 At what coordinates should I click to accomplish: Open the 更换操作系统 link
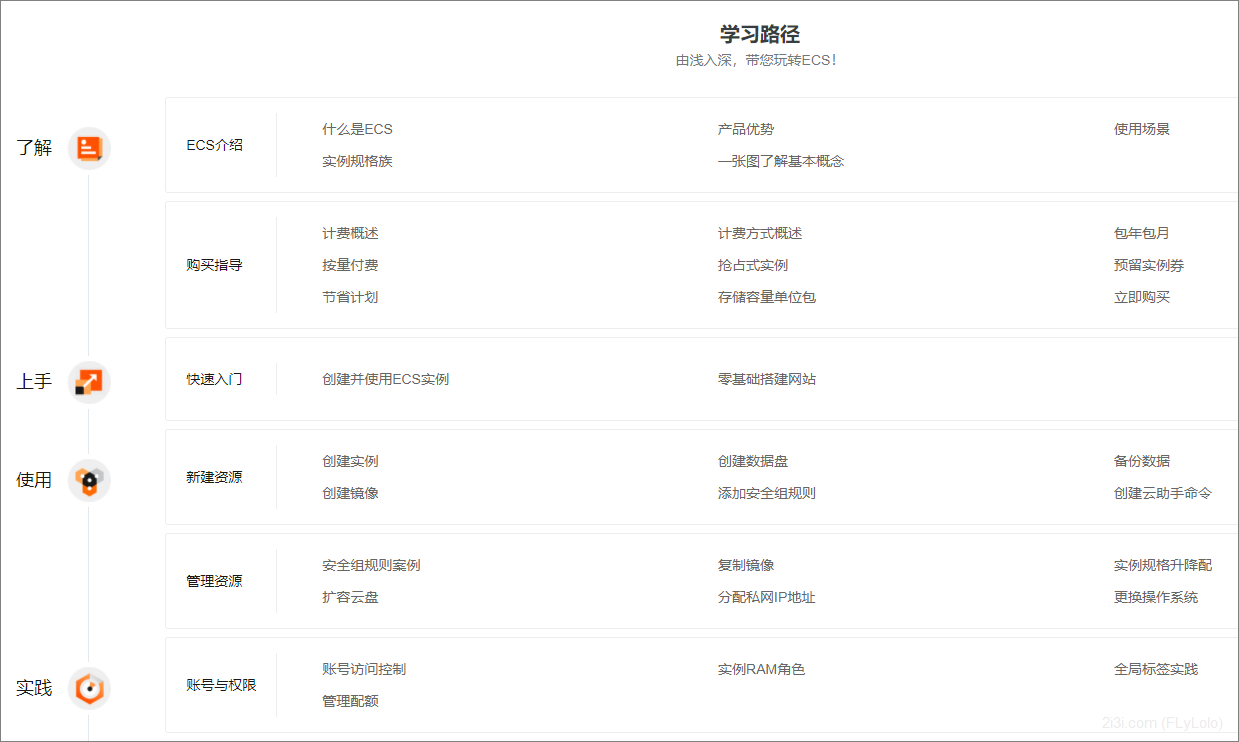pyautogui.click(x=1156, y=597)
